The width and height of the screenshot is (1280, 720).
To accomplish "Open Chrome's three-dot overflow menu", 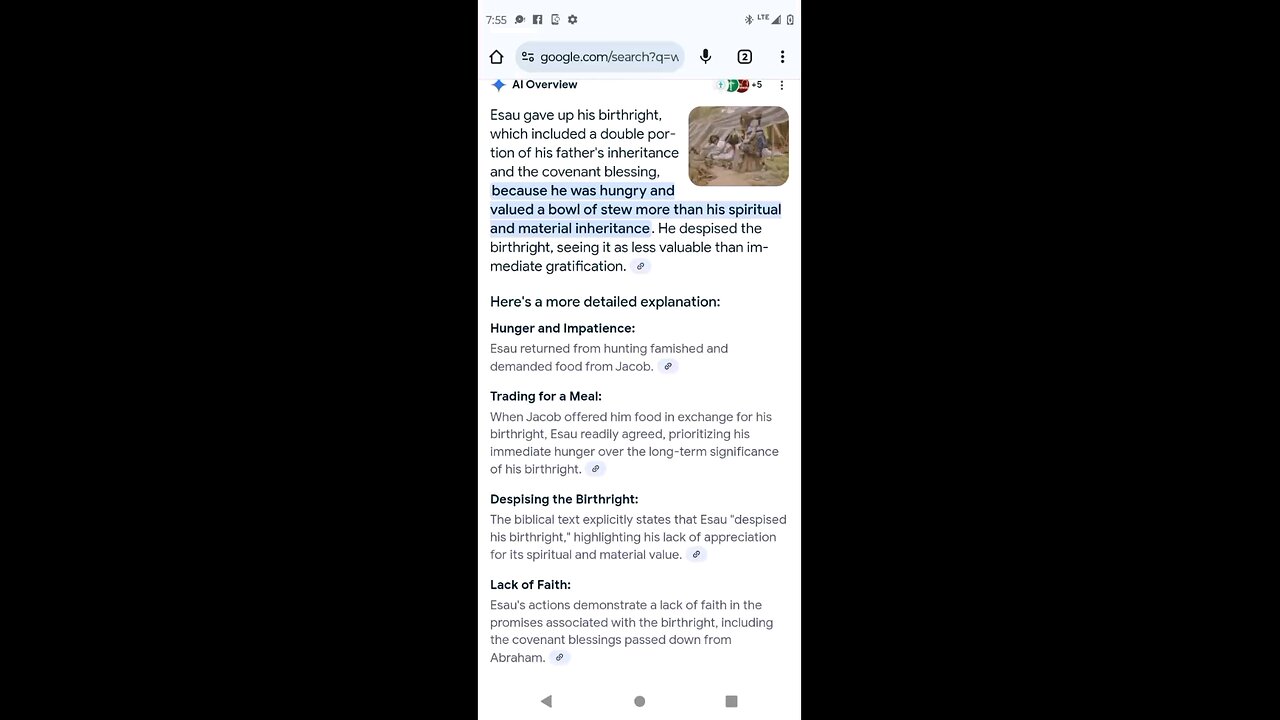I will coord(782,57).
